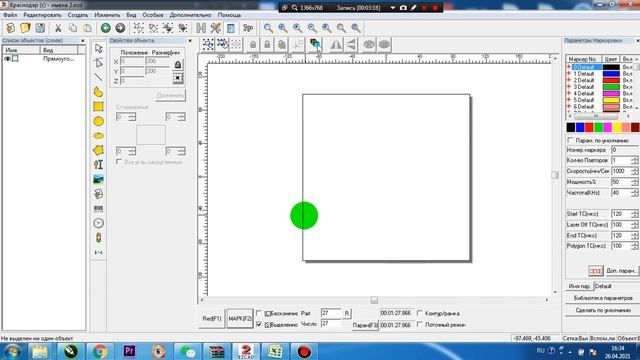
Task: Click the horizontal mirror icon above canvas
Action: [336, 44]
